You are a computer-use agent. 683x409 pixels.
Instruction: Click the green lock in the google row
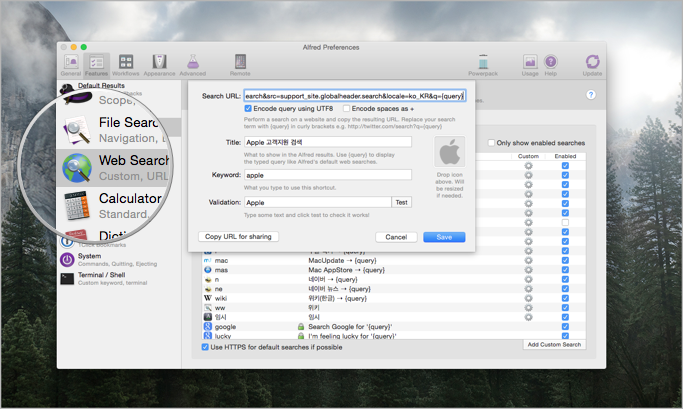(301, 326)
